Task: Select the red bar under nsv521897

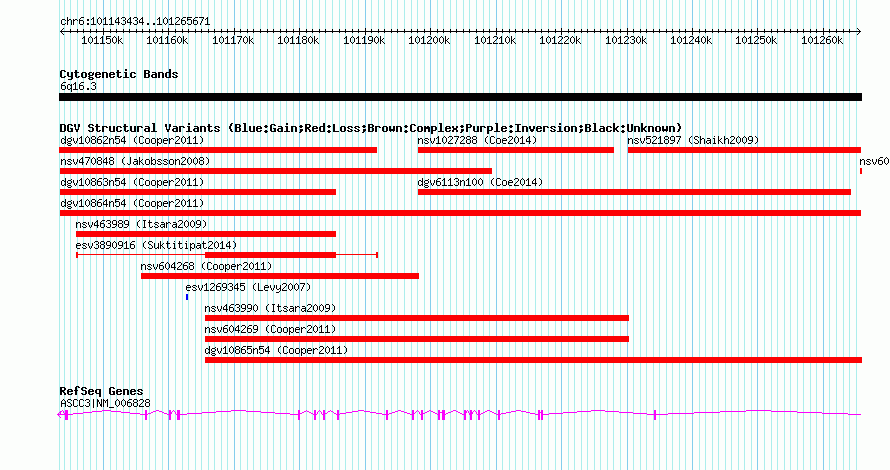Action: click(x=745, y=150)
